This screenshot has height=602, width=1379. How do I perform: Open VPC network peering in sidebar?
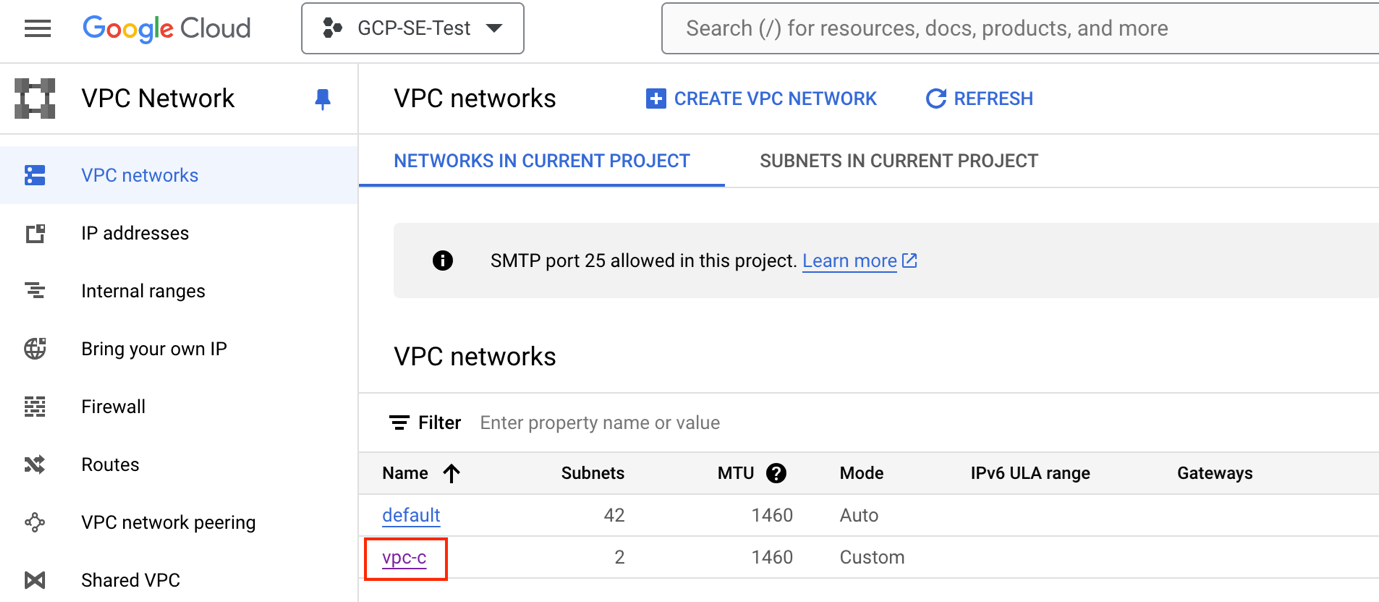pyautogui.click(x=168, y=523)
